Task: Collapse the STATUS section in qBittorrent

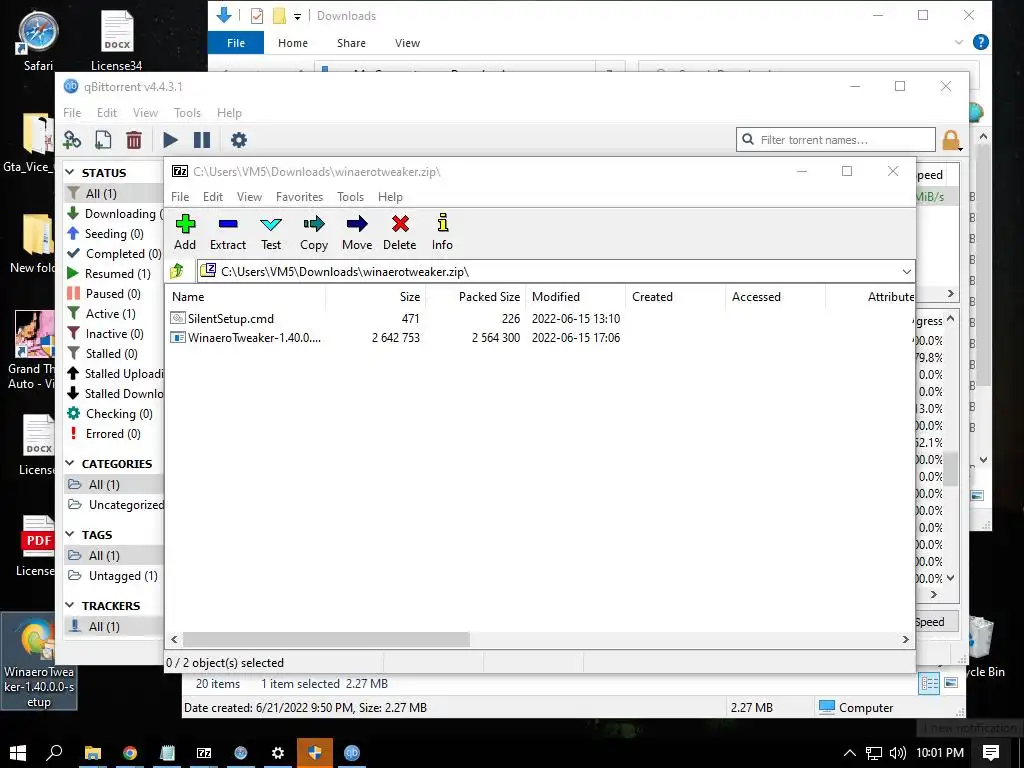Action: [70, 172]
